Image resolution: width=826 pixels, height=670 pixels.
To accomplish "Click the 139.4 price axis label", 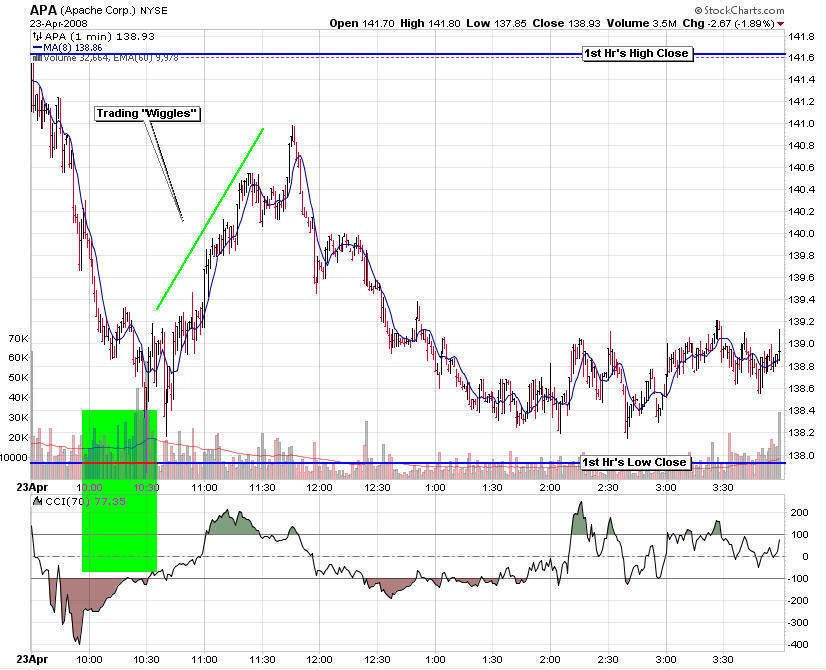I will (801, 300).
